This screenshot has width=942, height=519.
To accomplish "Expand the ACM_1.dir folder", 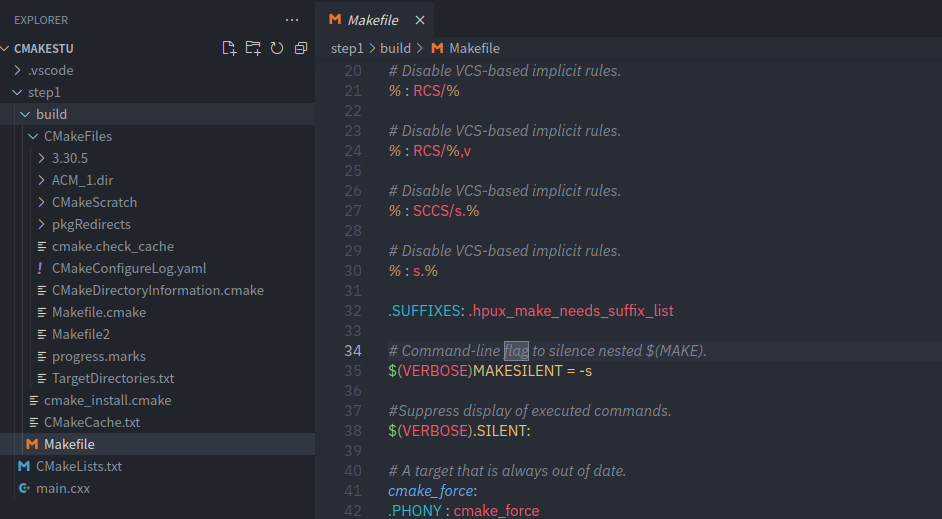I will pyautogui.click(x=80, y=180).
